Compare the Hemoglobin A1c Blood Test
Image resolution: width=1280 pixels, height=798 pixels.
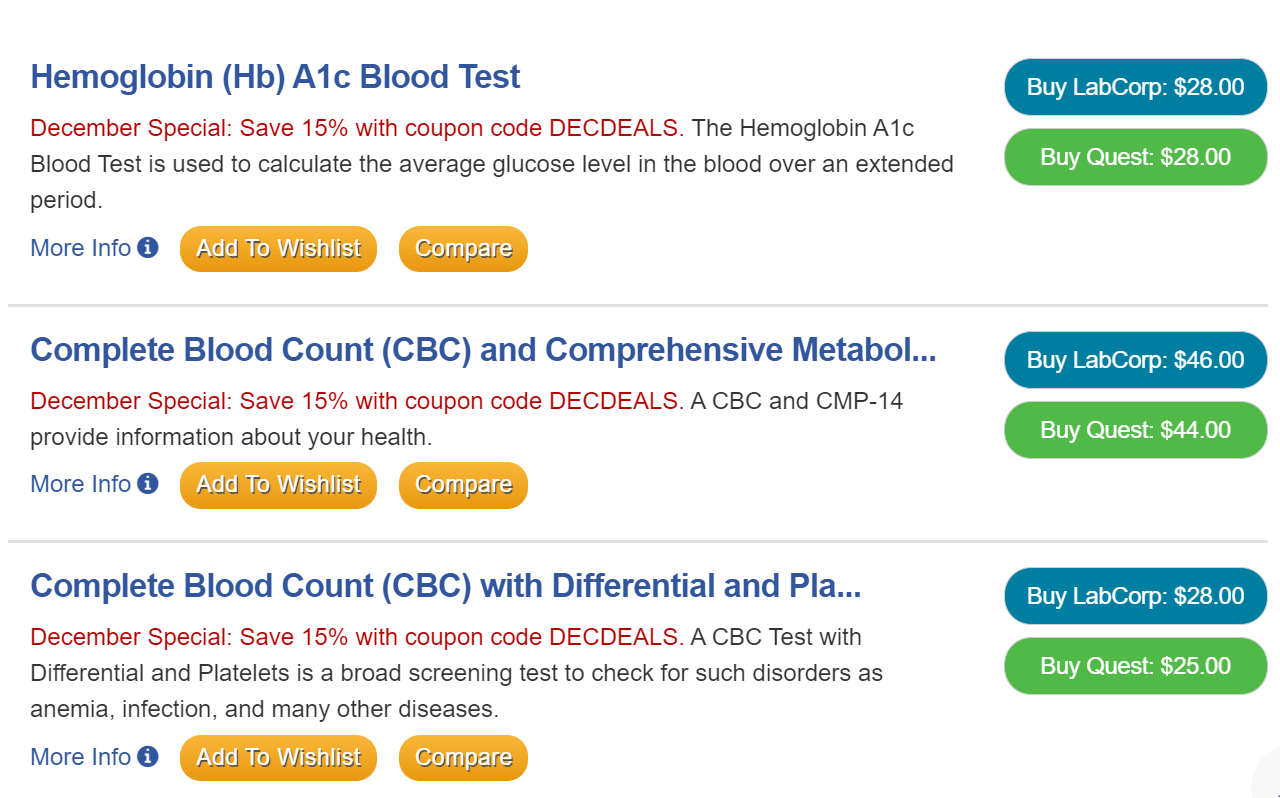463,248
